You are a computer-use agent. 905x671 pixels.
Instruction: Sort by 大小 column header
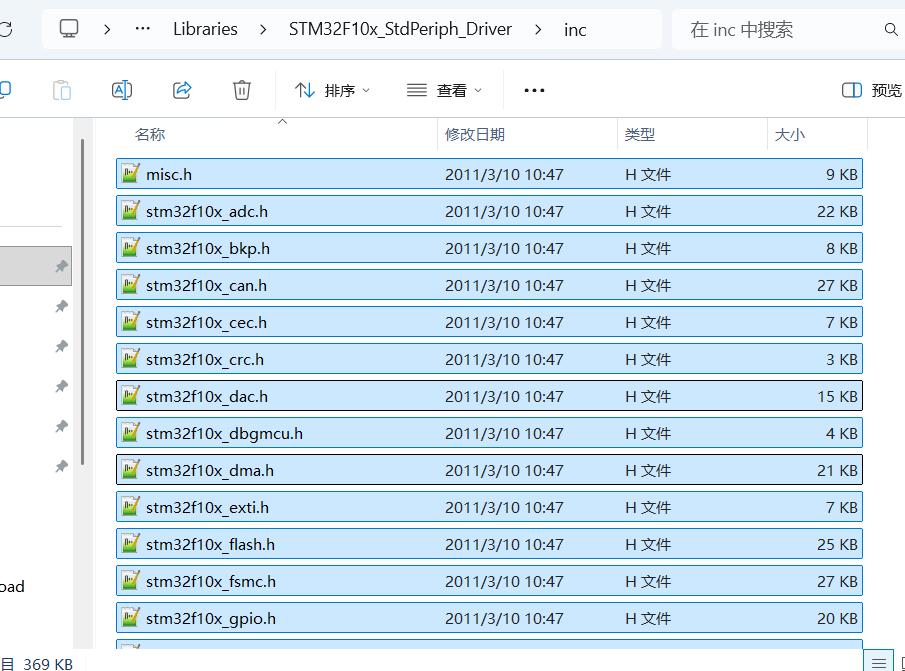pyautogui.click(x=789, y=134)
